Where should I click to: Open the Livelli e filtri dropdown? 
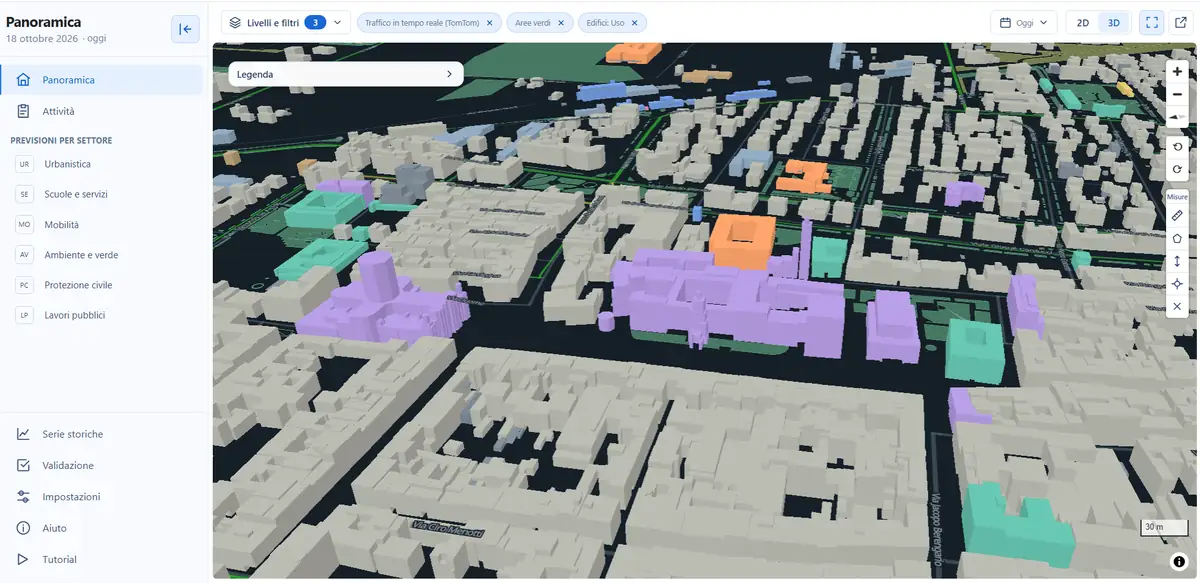(x=286, y=22)
